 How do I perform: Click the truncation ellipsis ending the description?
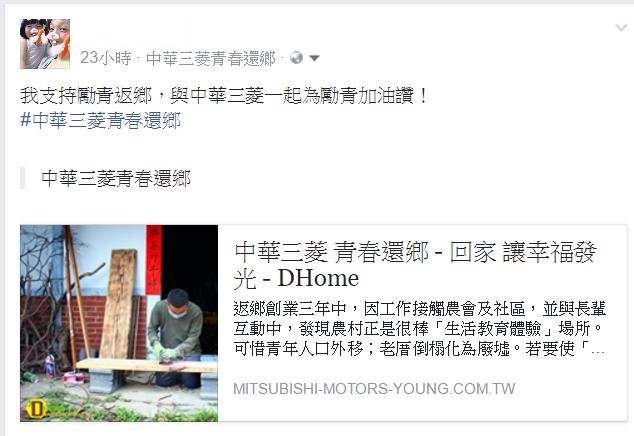click(x=598, y=350)
